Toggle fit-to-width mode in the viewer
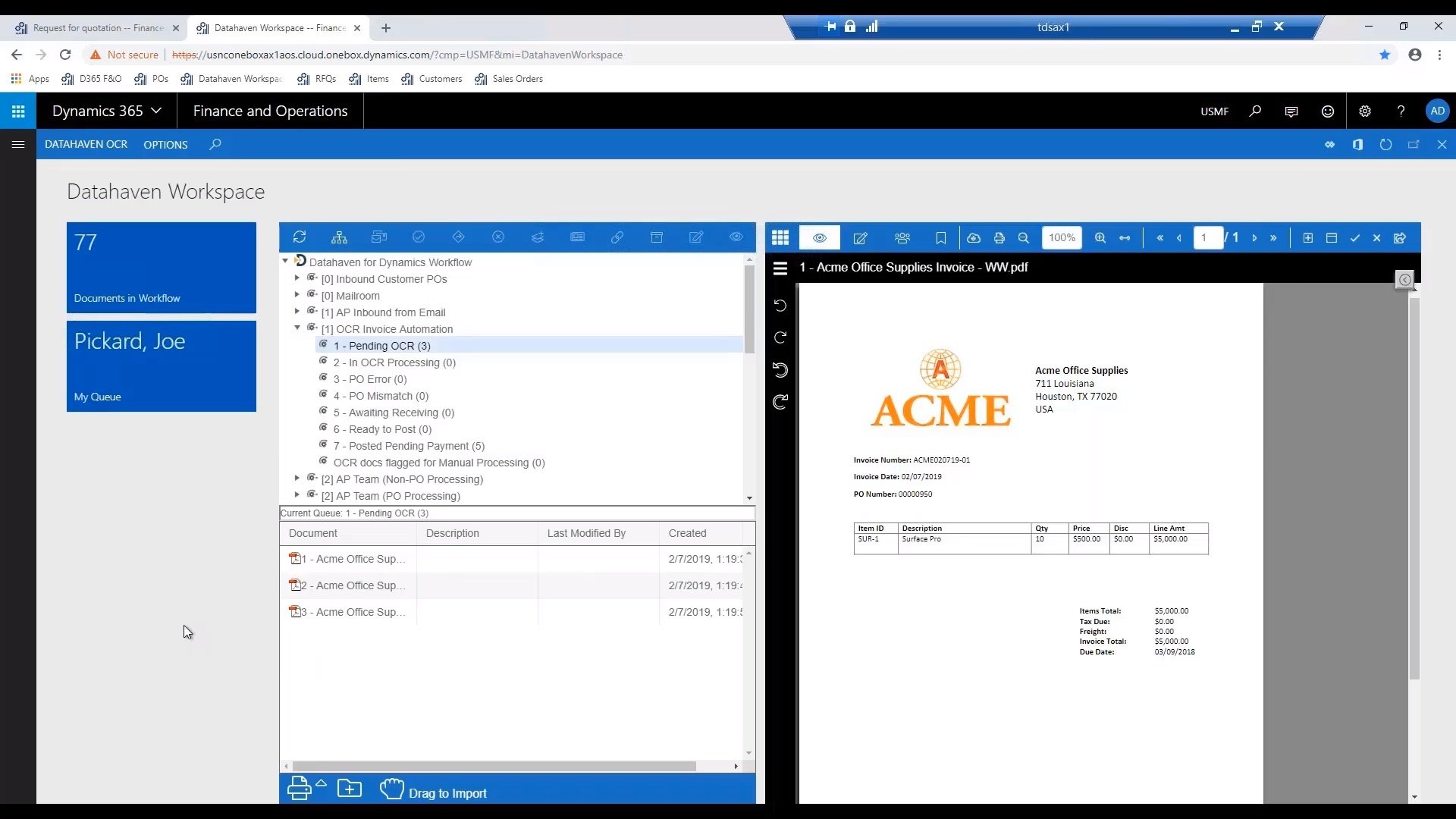The height and width of the screenshot is (819, 1456). pos(1124,237)
